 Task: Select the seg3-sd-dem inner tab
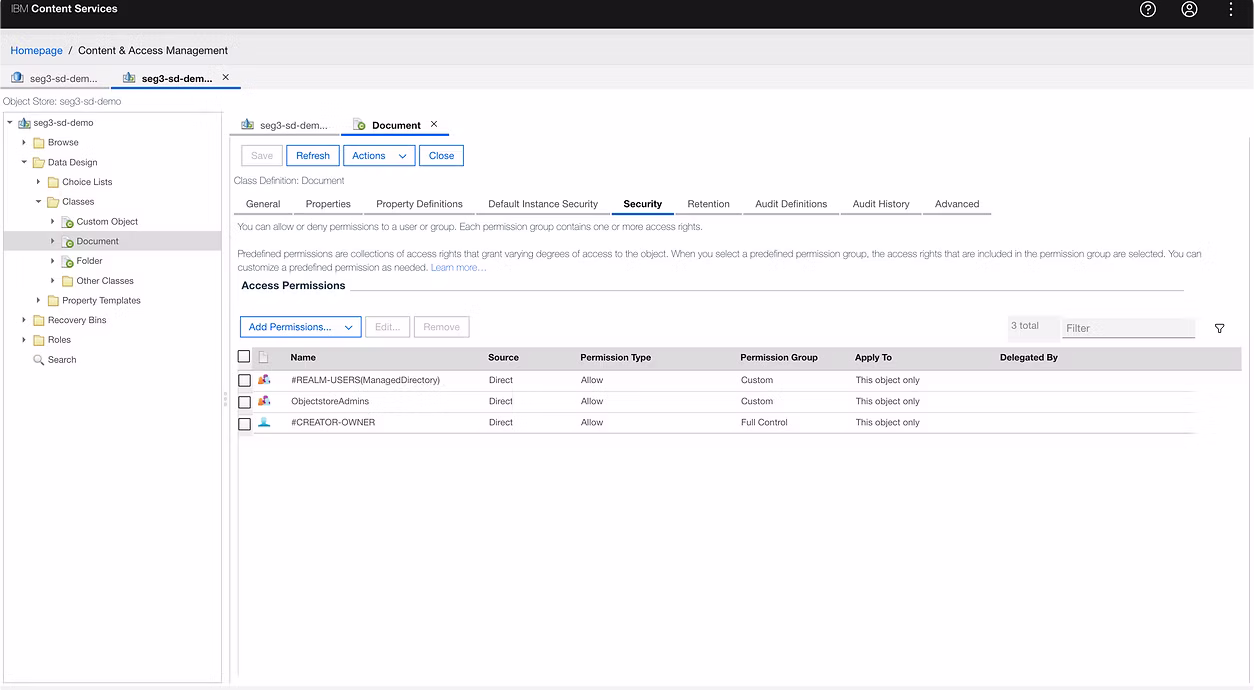(x=285, y=125)
